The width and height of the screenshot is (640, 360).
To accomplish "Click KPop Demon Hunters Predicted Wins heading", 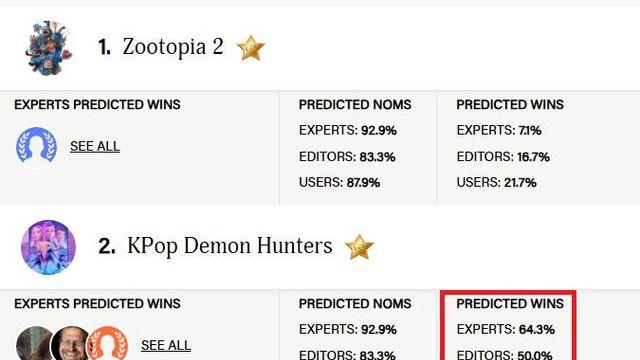I will (510, 304).
